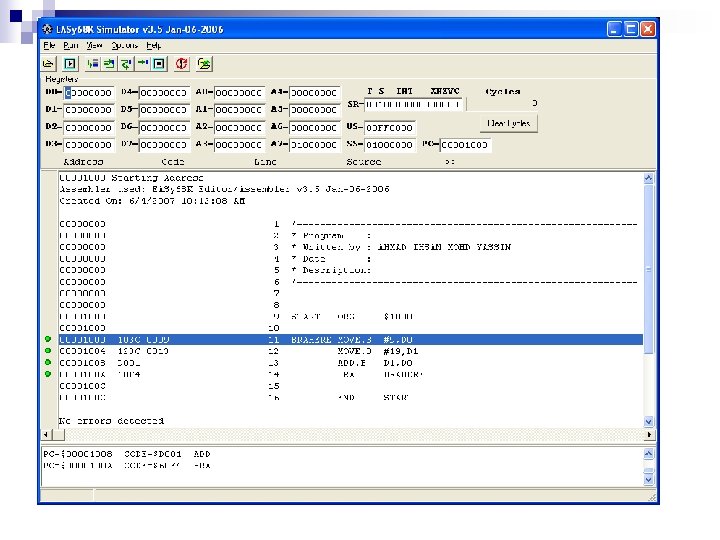Open the Options menu
This screenshot has width=720, height=540.
(124, 45)
